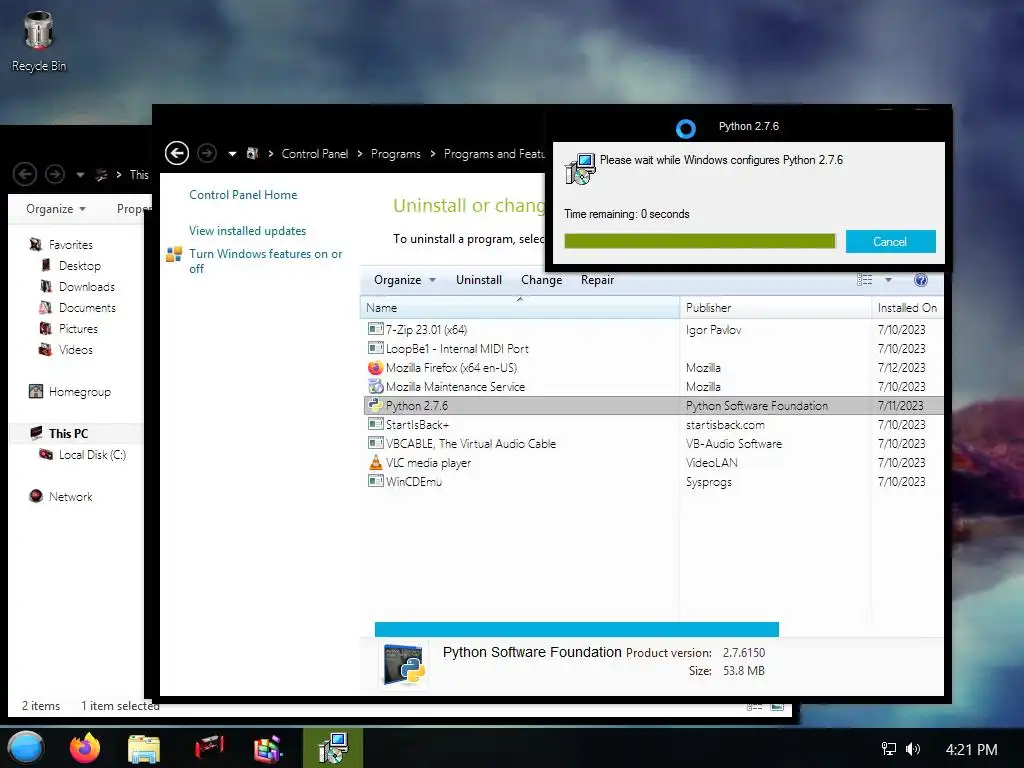The image size is (1024, 768).
Task: Click the Forward arrow in Control Panel
Action: [207, 153]
